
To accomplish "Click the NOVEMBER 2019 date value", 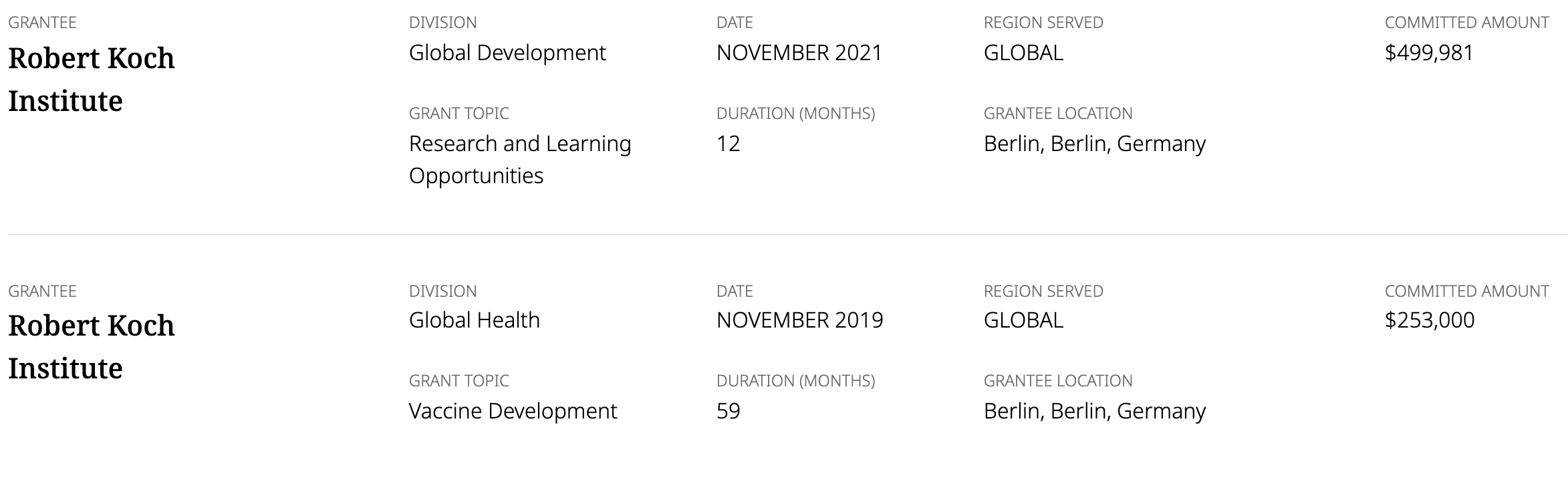I will click(x=799, y=320).
